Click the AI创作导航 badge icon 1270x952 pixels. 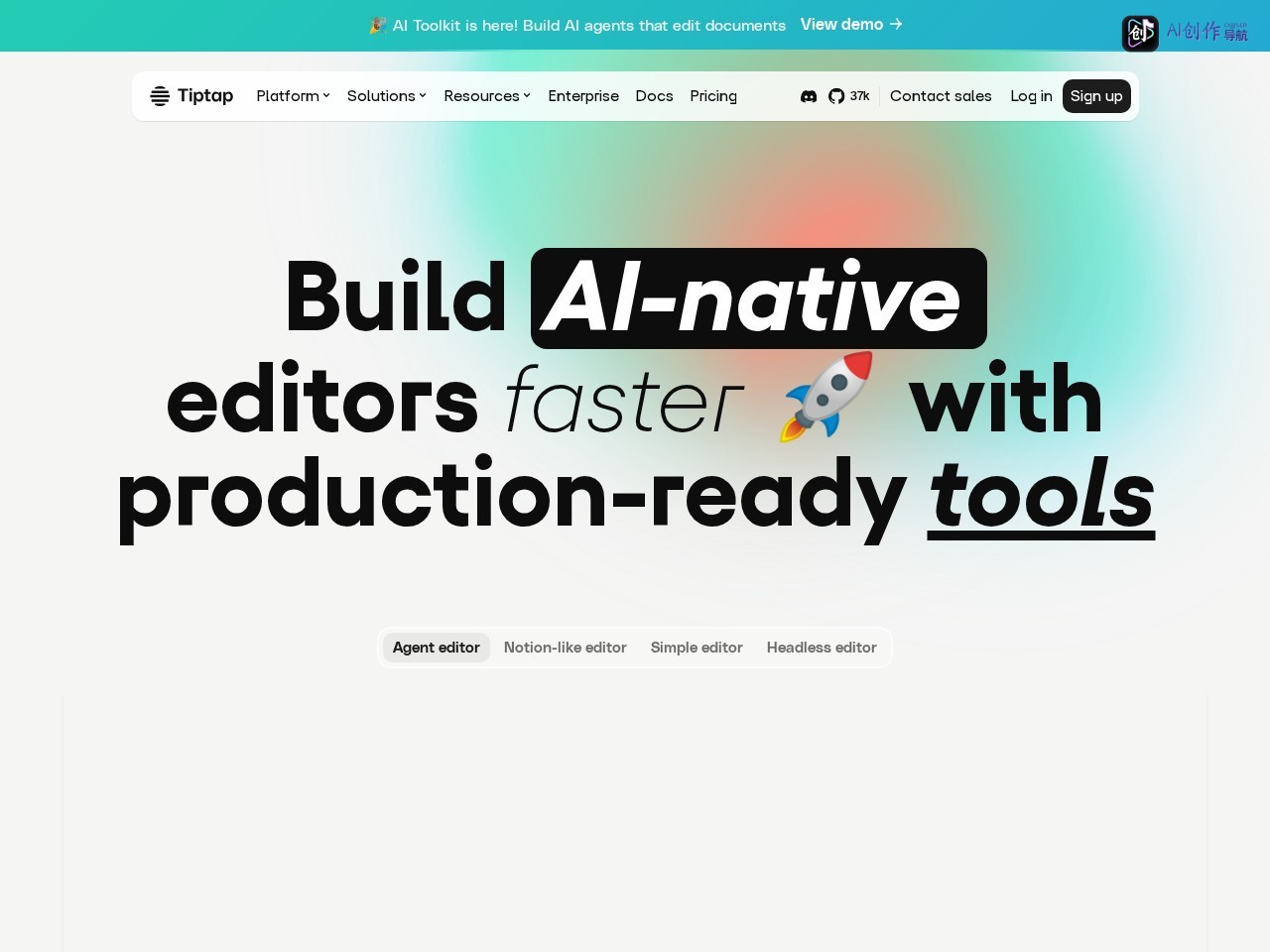point(1140,33)
